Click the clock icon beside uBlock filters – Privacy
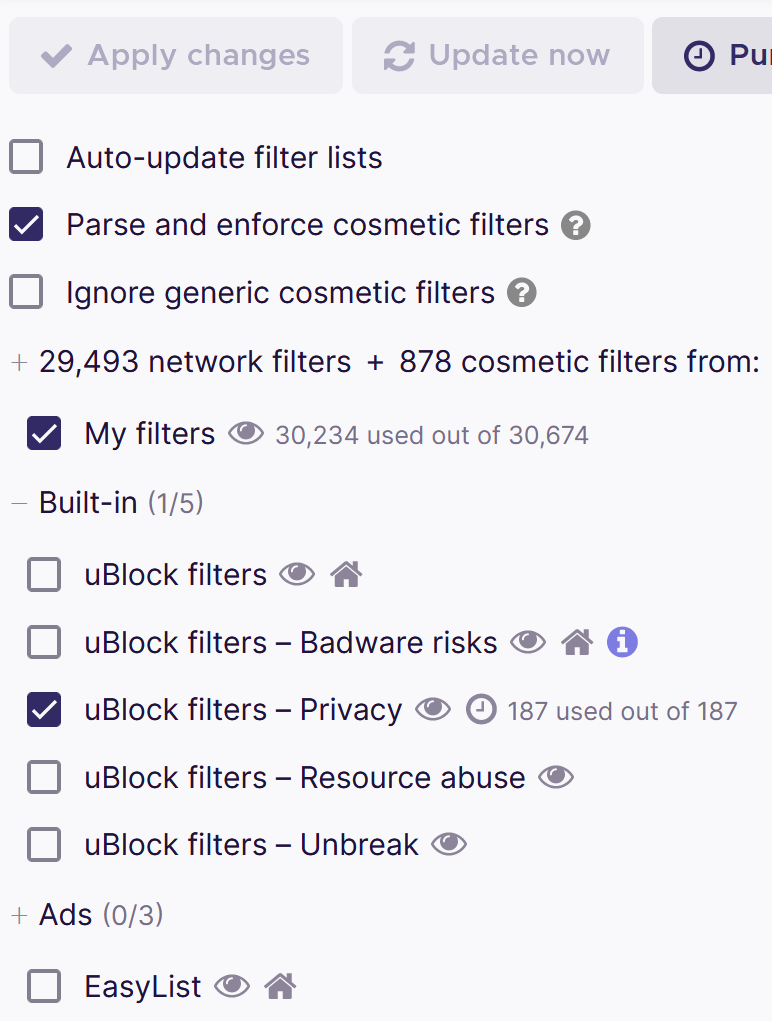 [x=481, y=710]
